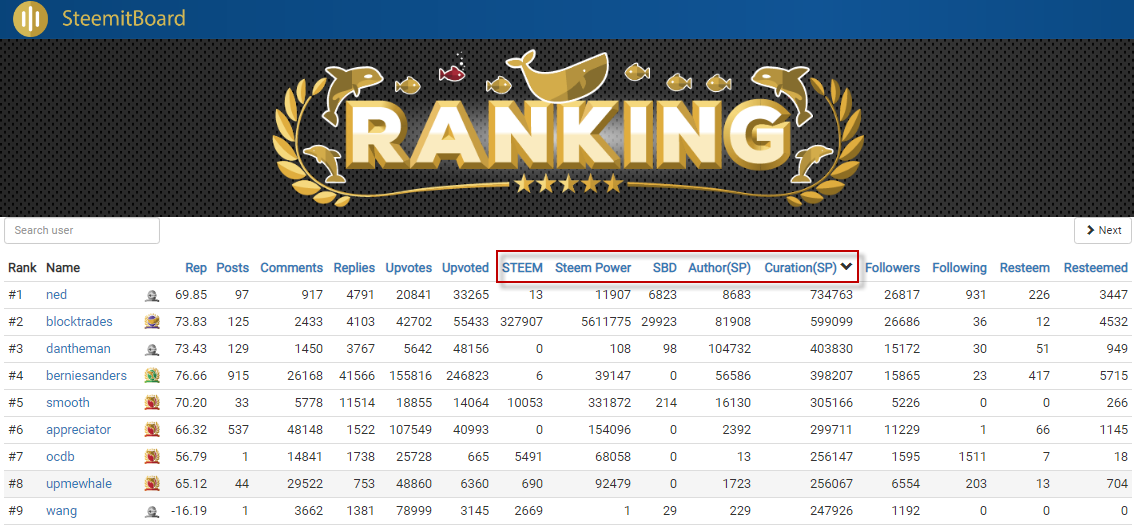Screen dimensions: 1134x528
Task: Click berniesanders' resteemed value "5715"
Action: pos(1114,376)
